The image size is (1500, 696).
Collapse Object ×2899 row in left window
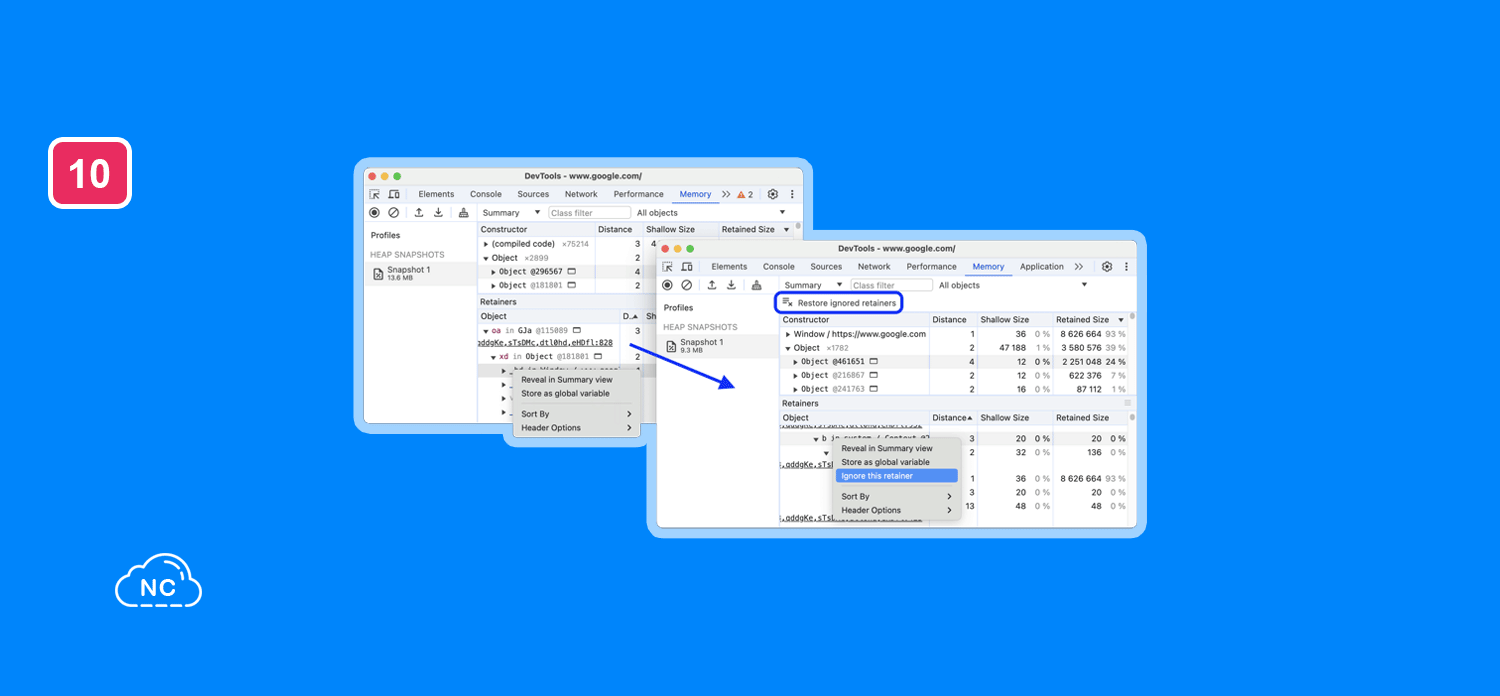[x=486, y=258]
